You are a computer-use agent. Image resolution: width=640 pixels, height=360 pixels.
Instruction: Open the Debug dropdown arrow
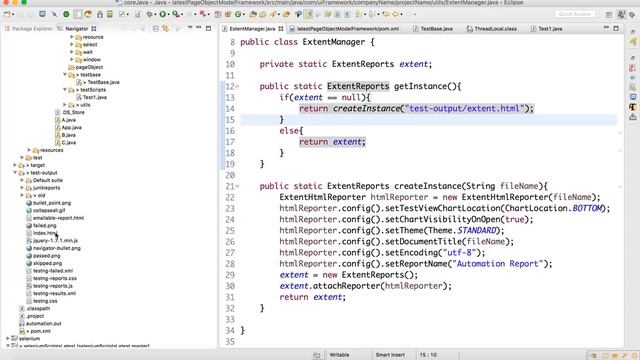155,14
